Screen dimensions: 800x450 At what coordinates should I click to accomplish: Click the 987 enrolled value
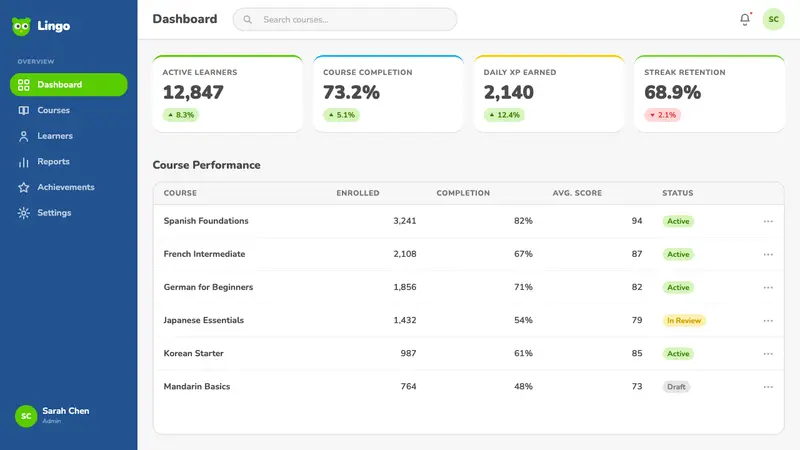coord(408,354)
